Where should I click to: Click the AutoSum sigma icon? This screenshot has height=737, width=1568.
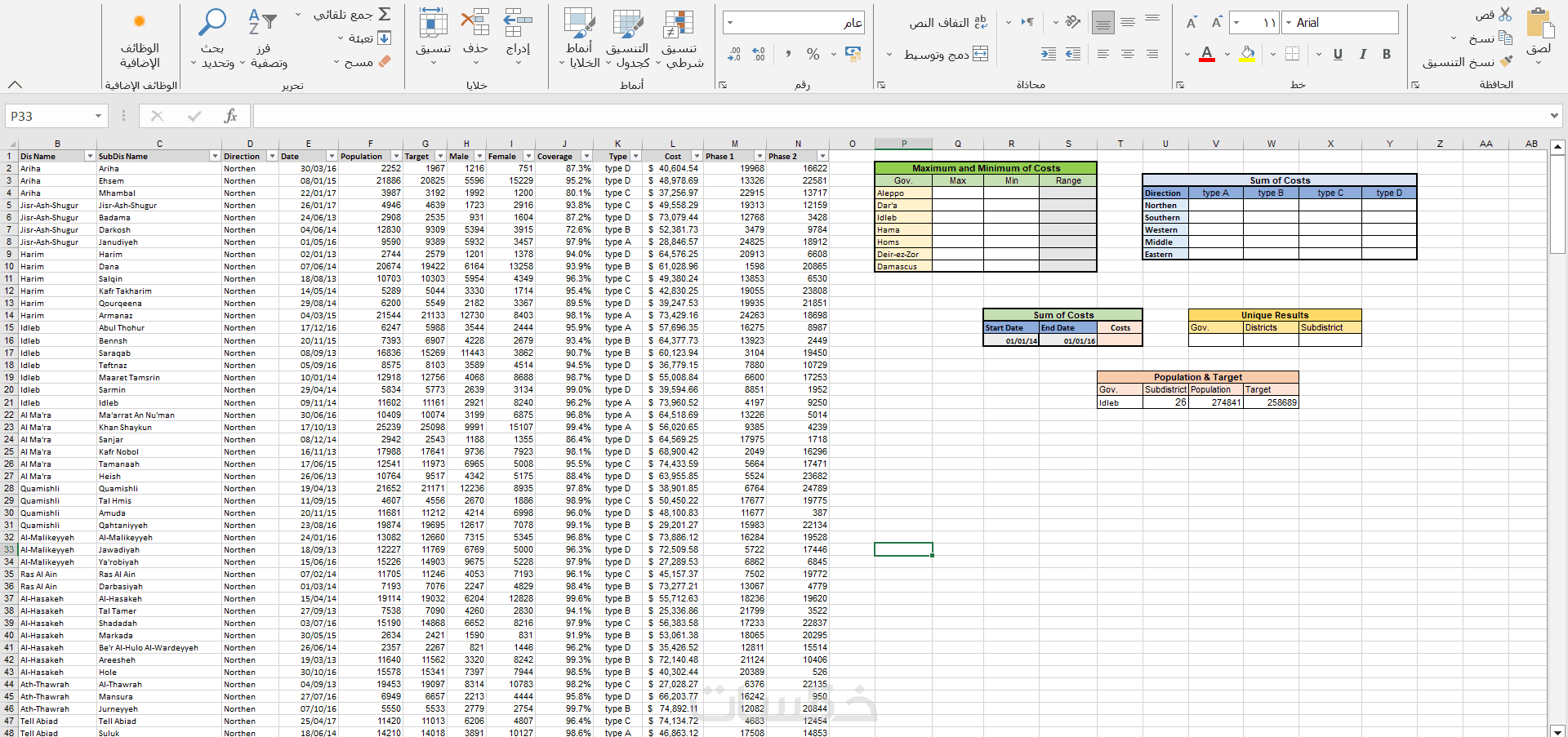385,15
